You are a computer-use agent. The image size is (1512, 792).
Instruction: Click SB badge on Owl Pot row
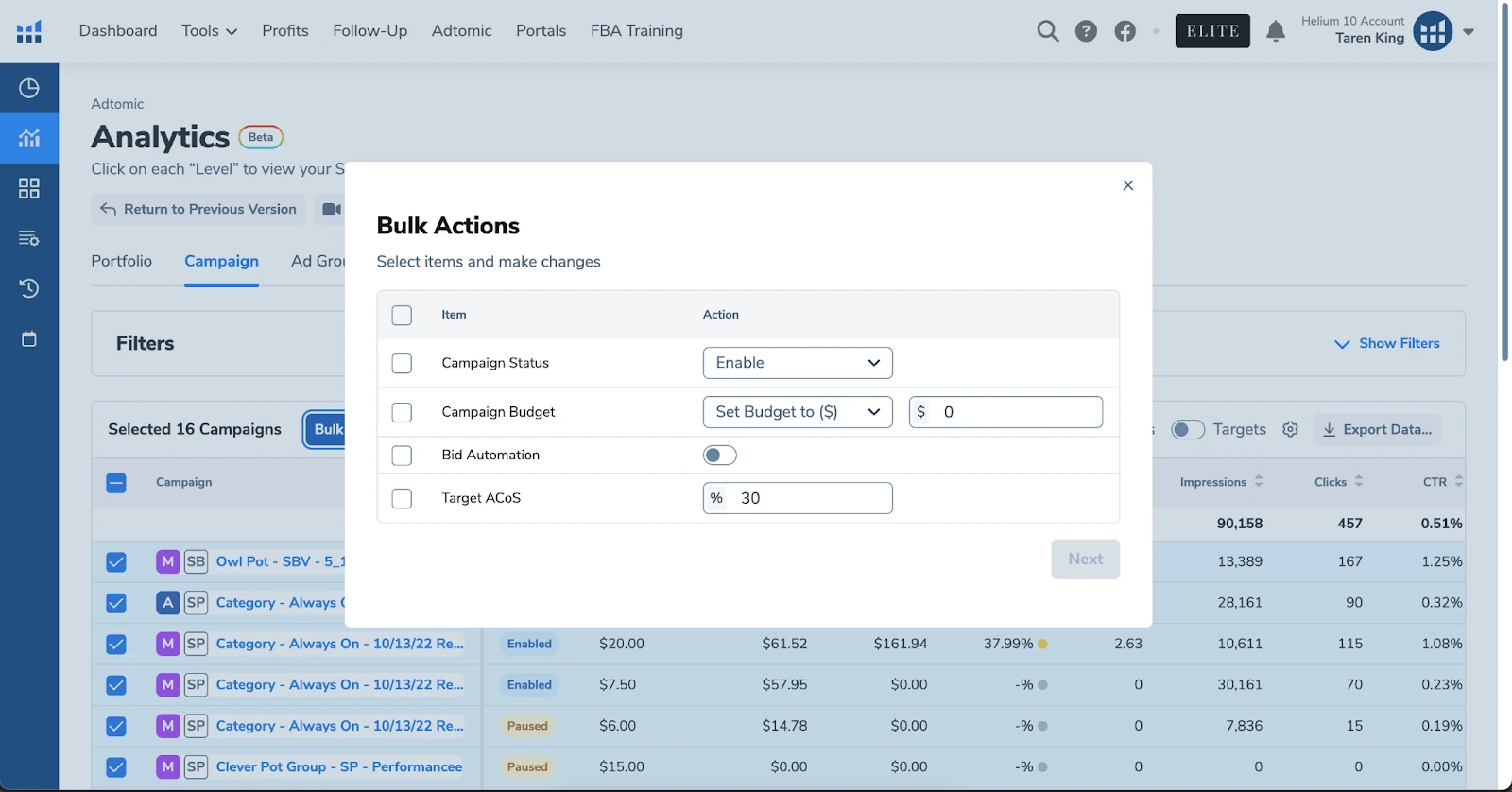196,561
